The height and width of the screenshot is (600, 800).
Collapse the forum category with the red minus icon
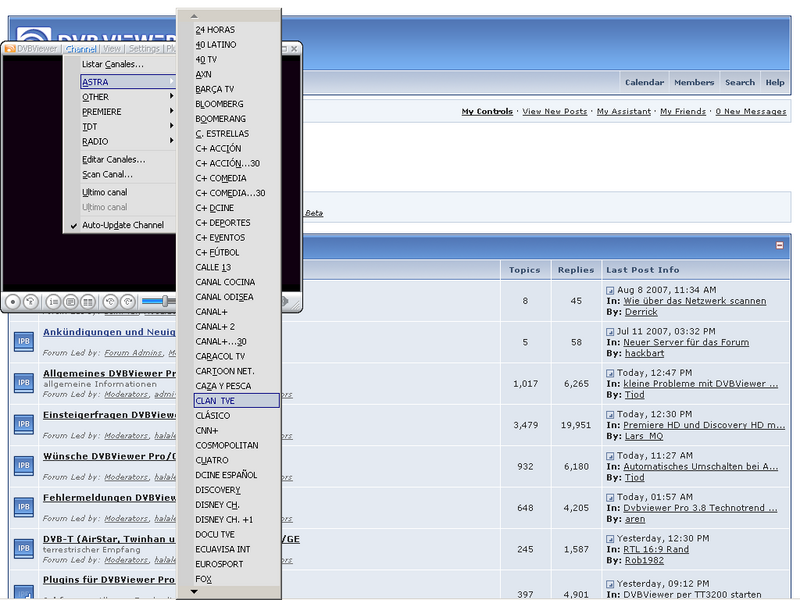(780, 245)
